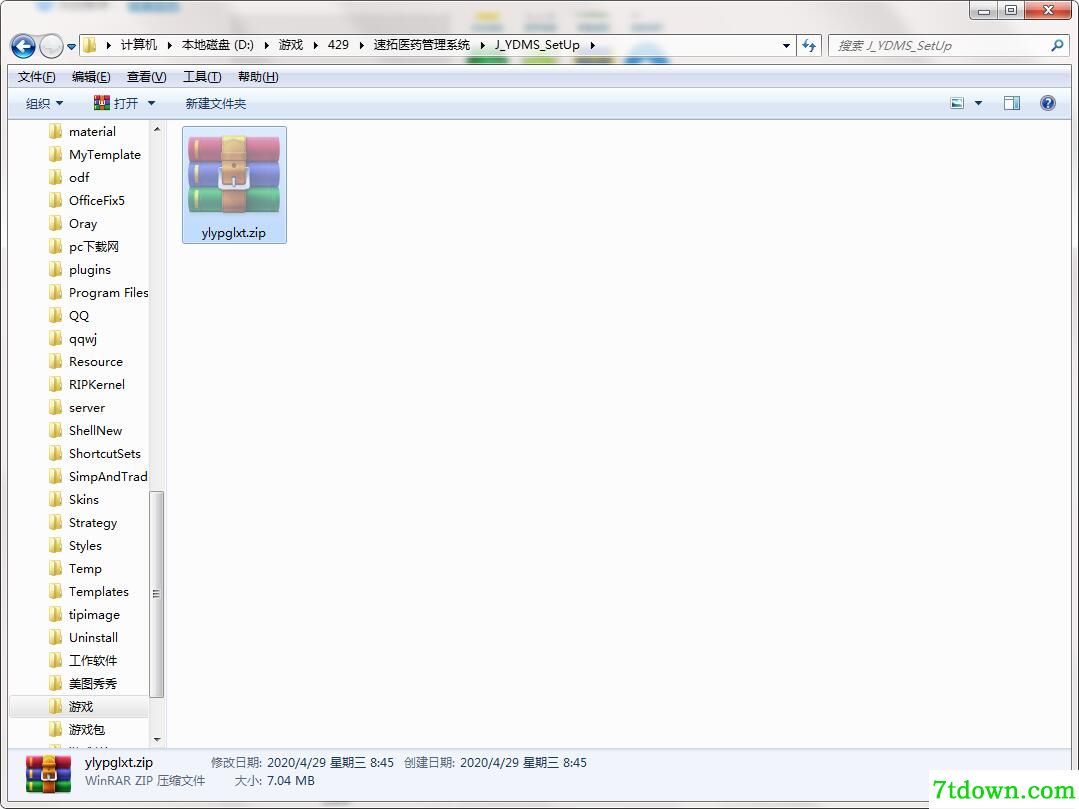Image resolution: width=1079 pixels, height=809 pixels.
Task: Open the 工具(T) menu
Action: click(202, 76)
